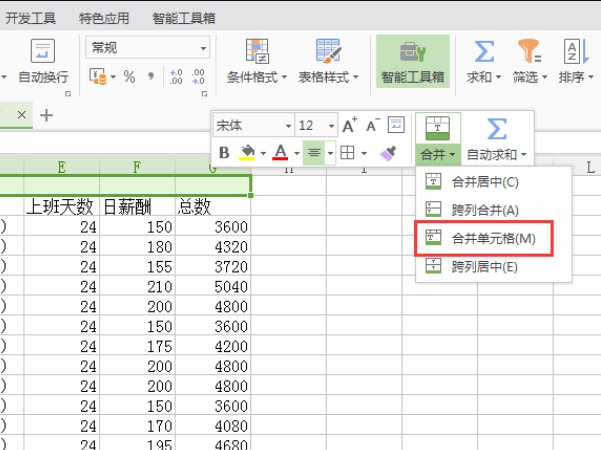Image resolution: width=601 pixels, height=450 pixels.
Task: Open the 智能工具箱 ribbon tab
Action: 184,18
